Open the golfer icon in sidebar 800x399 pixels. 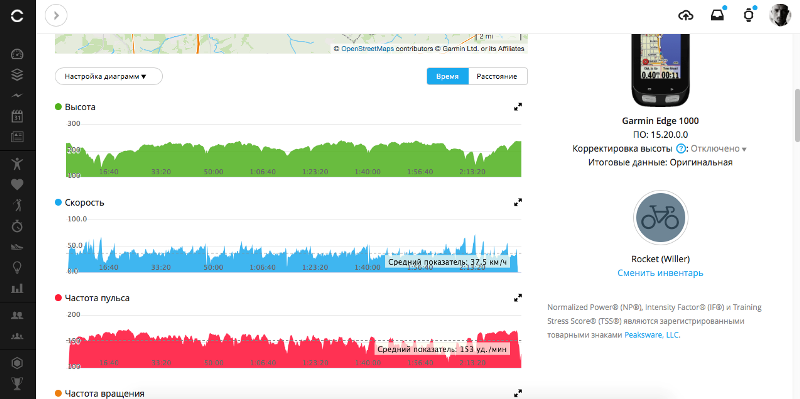coord(17,205)
